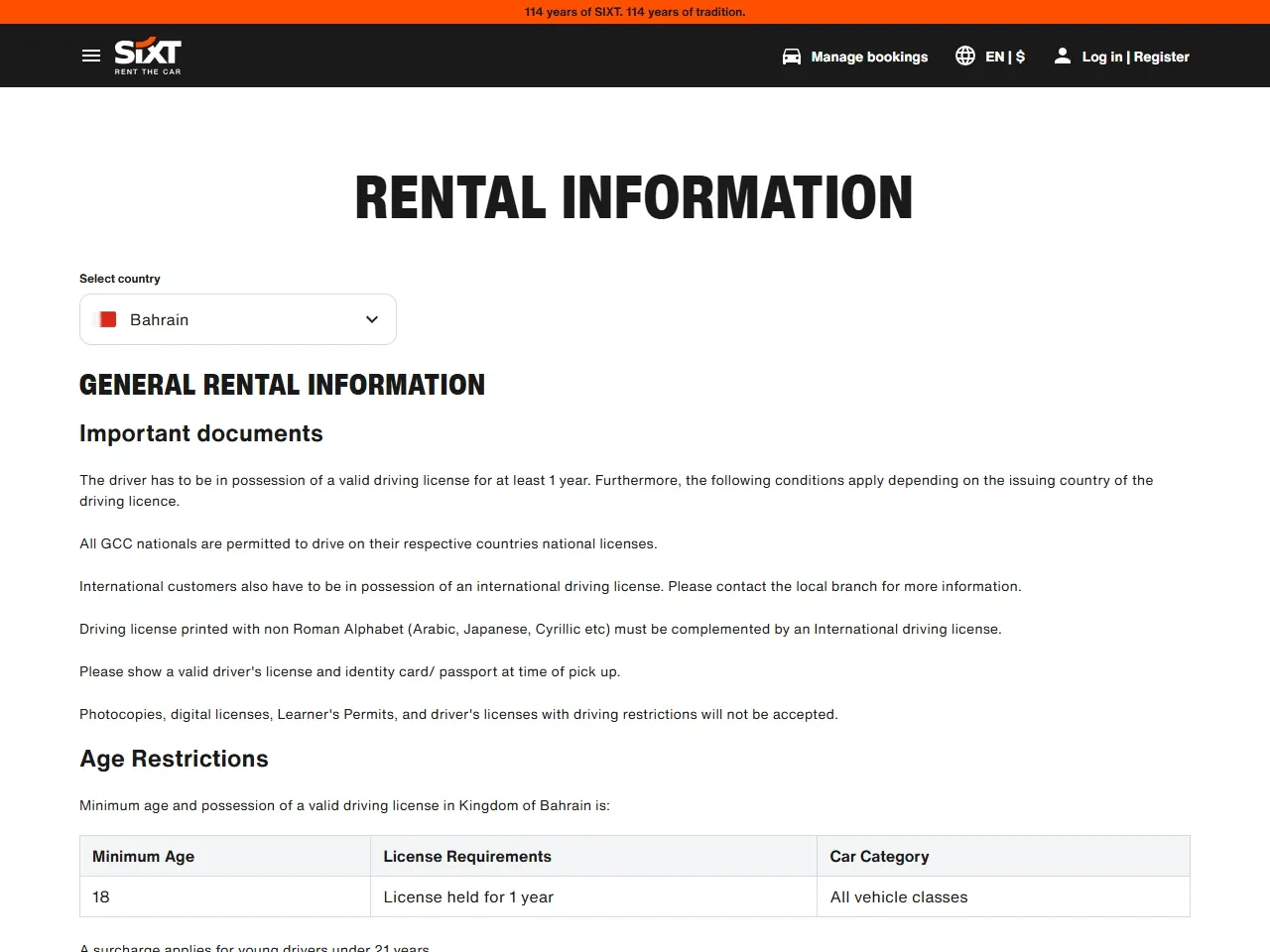Click GENERAL RENTAL INFORMATION heading
This screenshot has height=952, width=1270.
click(282, 385)
